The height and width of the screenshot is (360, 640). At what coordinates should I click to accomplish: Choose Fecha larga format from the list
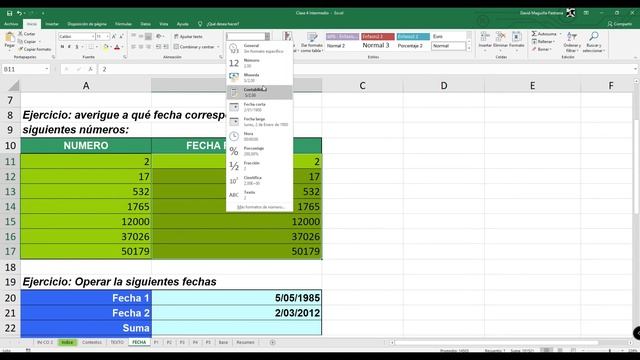pyautogui.click(x=260, y=122)
